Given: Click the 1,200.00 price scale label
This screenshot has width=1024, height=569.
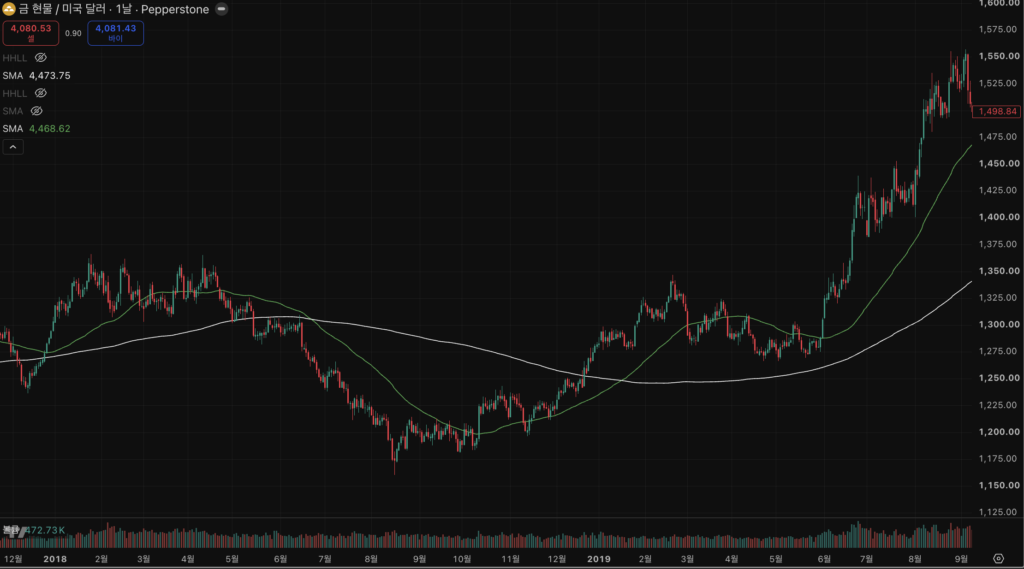Looking at the screenshot, I should click(x=999, y=432).
